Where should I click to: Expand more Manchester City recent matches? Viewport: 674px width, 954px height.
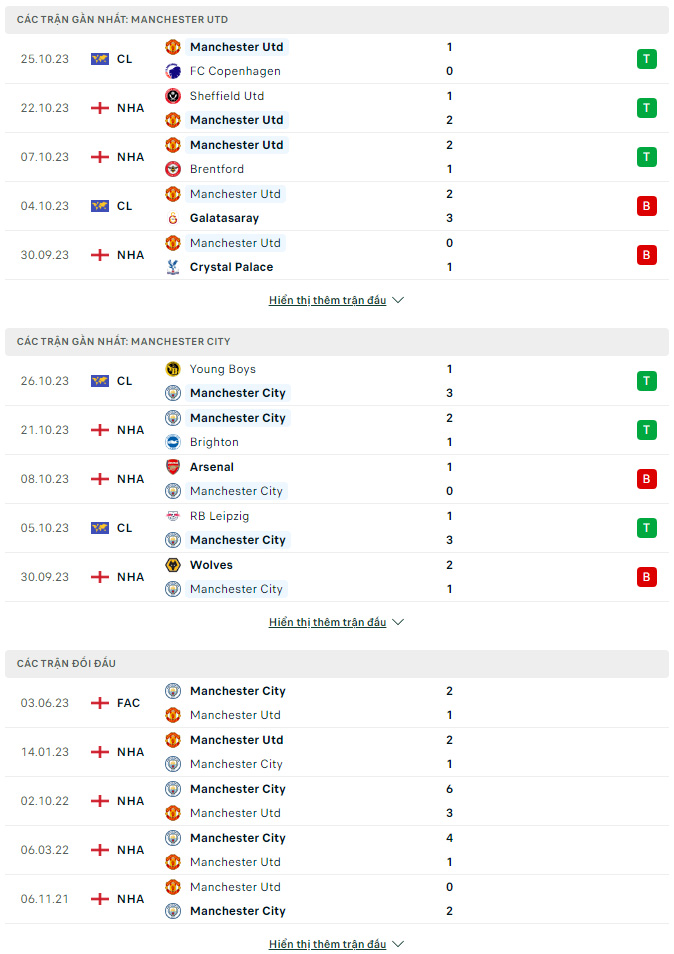336,622
